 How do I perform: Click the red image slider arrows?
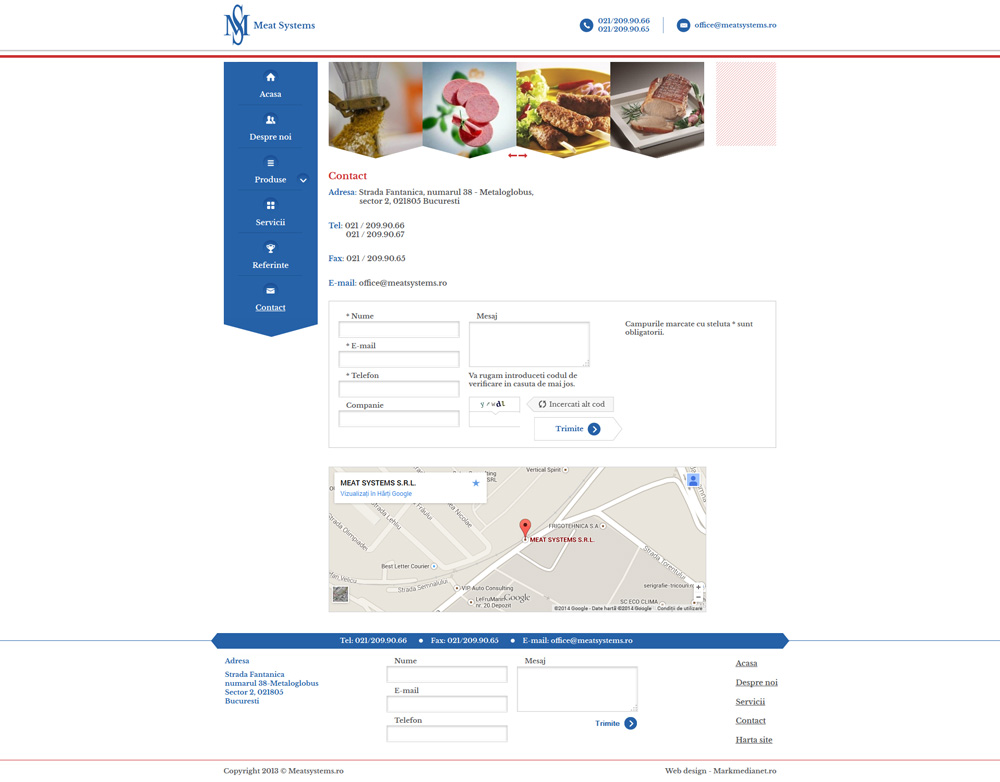517,156
